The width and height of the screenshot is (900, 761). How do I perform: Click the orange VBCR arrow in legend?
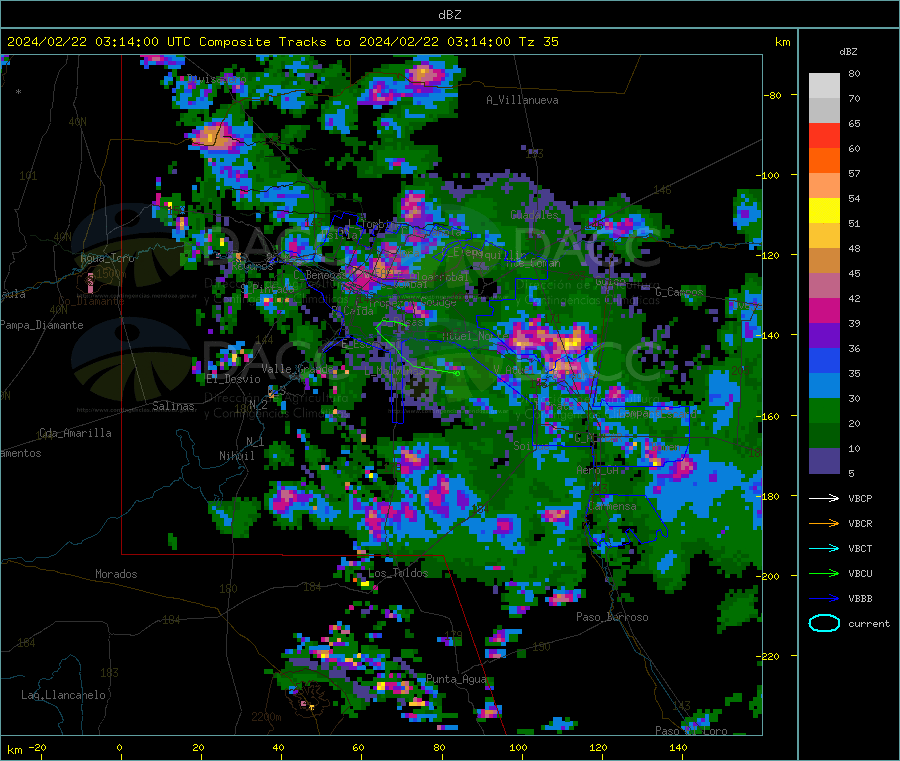(x=824, y=523)
